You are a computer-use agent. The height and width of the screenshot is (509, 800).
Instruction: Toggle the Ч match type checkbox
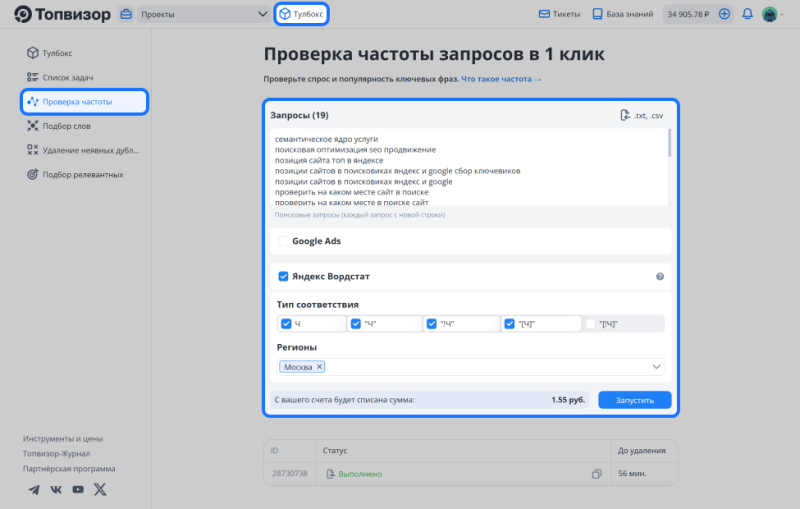coord(286,324)
